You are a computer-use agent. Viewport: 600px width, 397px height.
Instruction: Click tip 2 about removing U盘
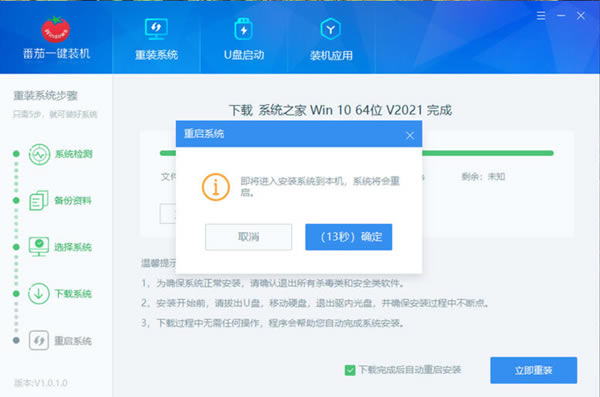point(315,303)
